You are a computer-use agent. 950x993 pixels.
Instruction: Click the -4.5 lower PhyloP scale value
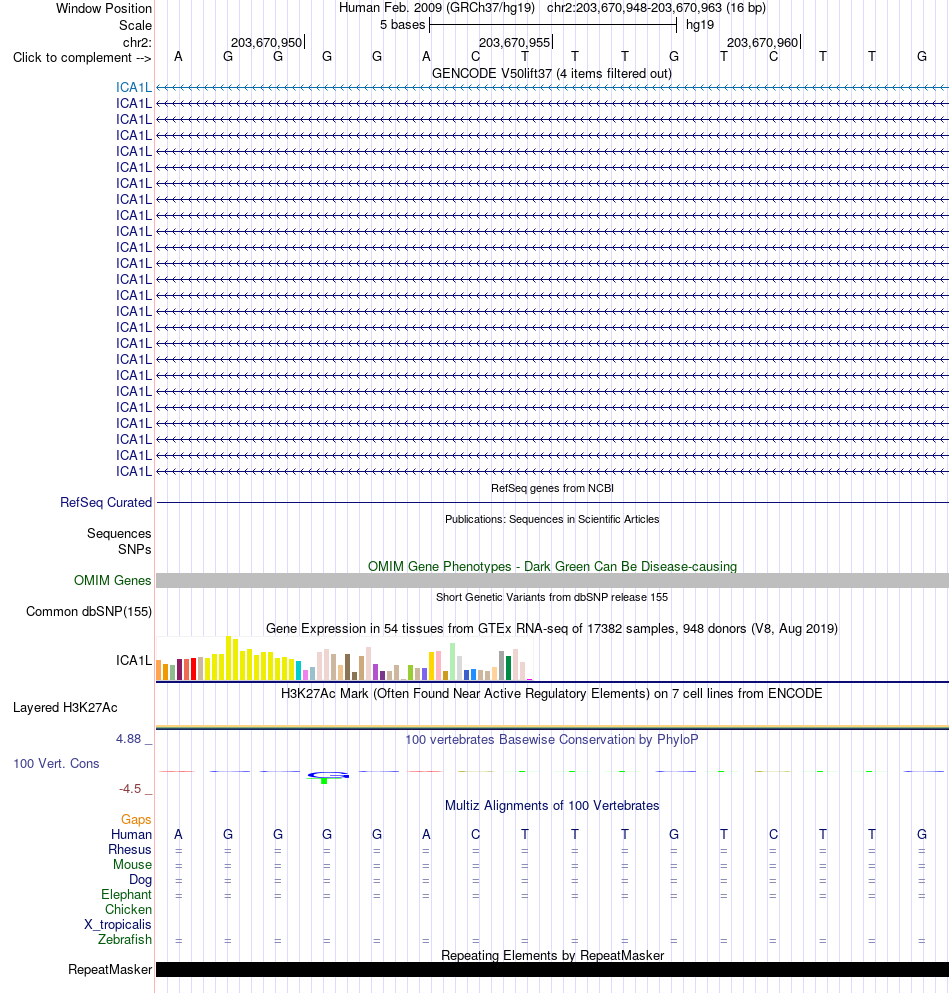130,788
